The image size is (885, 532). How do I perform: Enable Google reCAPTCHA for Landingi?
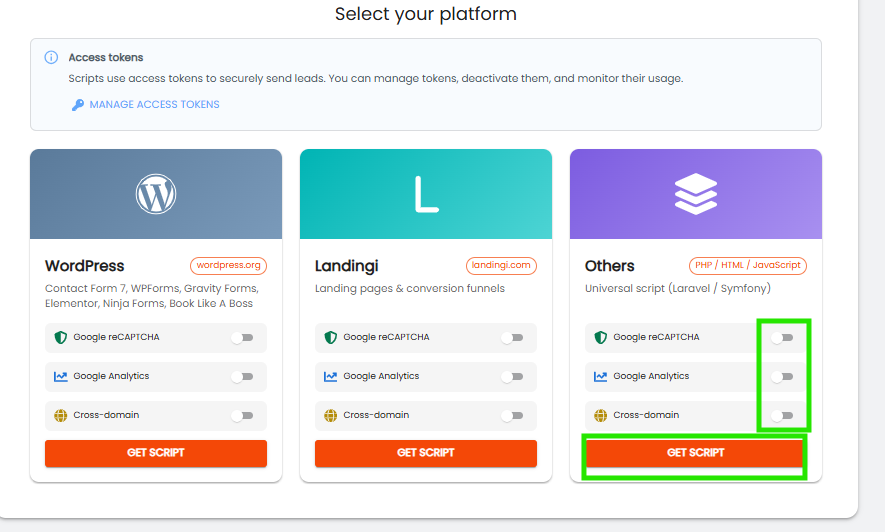[x=512, y=338]
